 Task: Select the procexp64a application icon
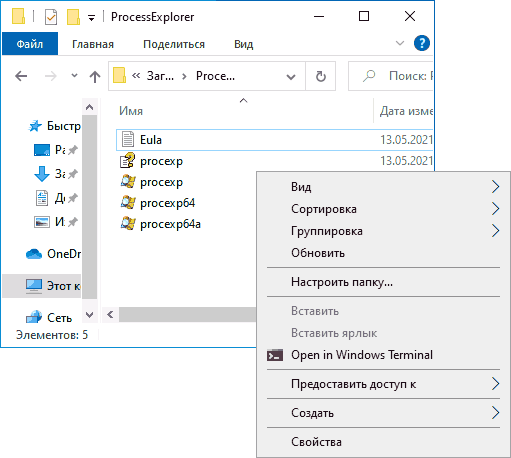(128, 224)
